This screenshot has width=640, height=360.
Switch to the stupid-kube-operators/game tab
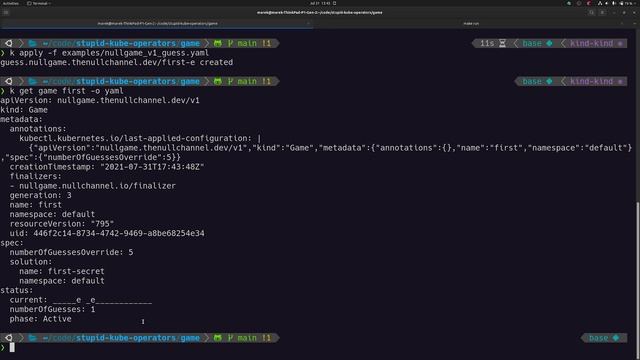tap(157, 24)
